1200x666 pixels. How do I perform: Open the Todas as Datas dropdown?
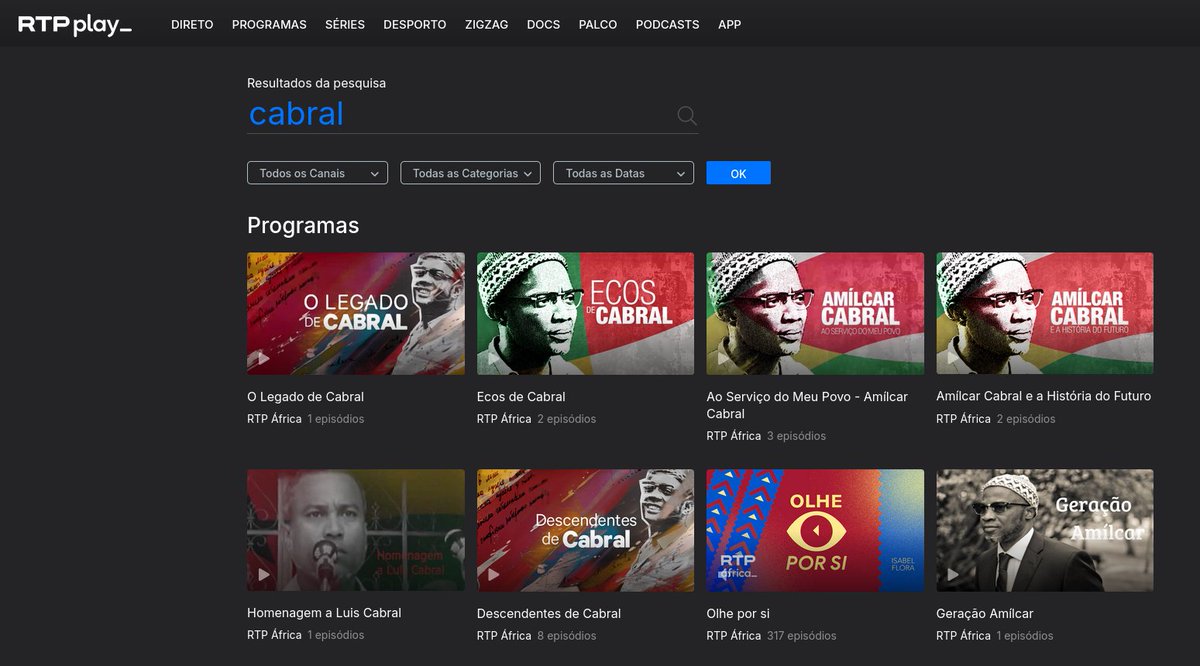[x=623, y=173]
